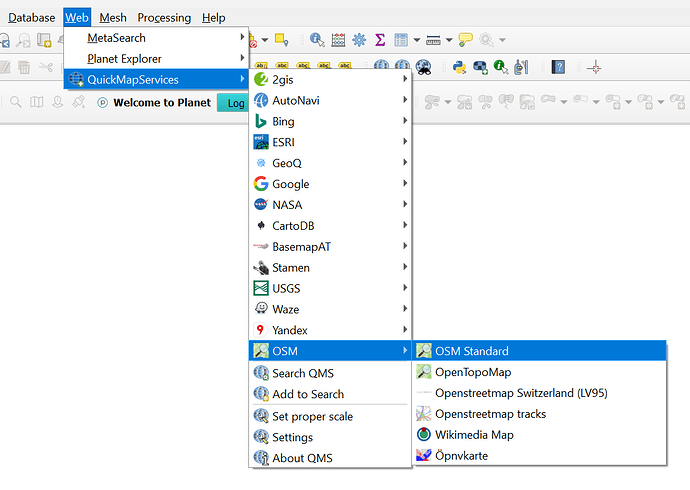This screenshot has height=490, width=690.
Task: Open the Field Calculator abacus icon
Action: click(x=338, y=40)
